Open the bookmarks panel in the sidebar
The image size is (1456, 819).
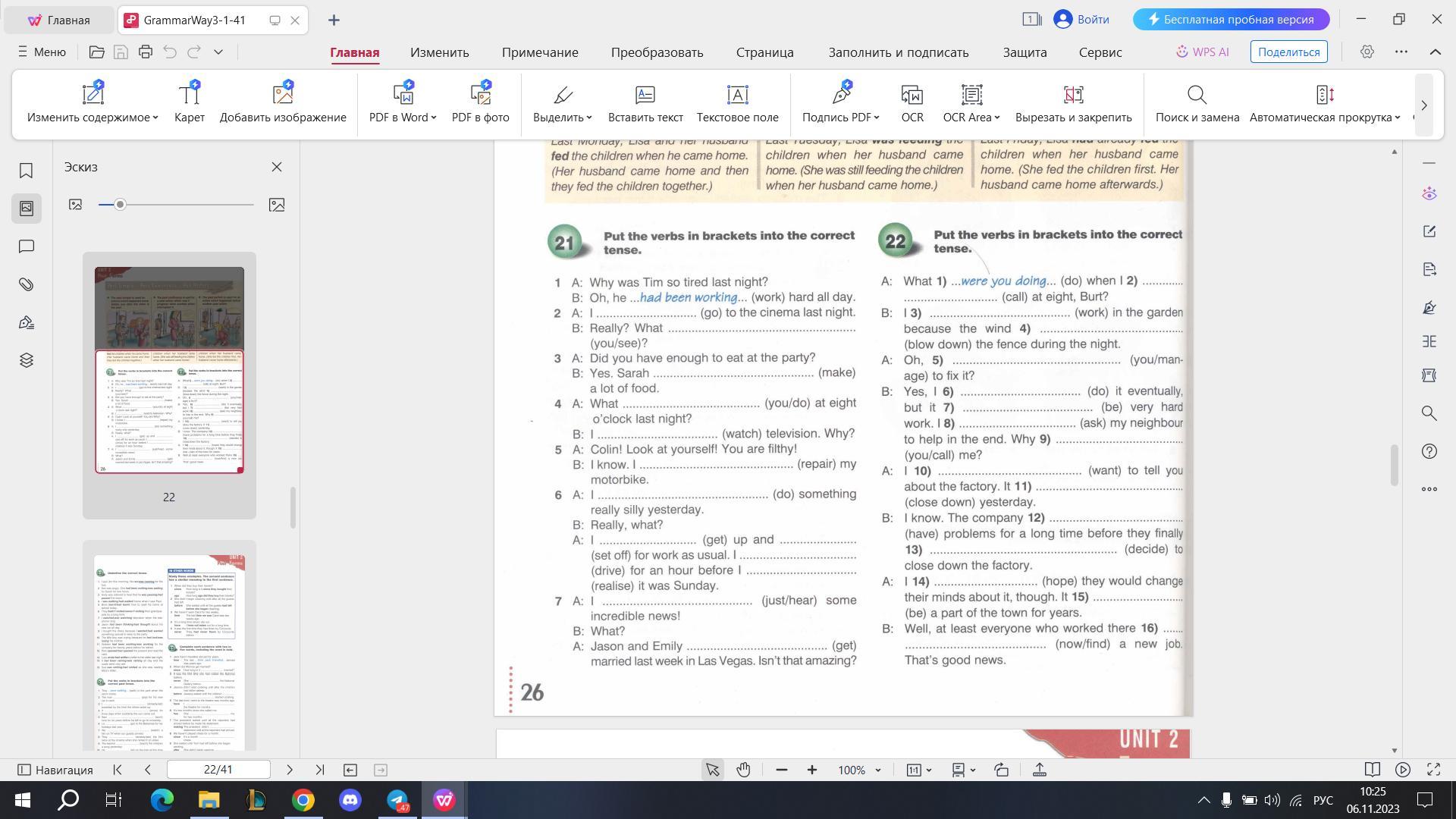(x=27, y=171)
